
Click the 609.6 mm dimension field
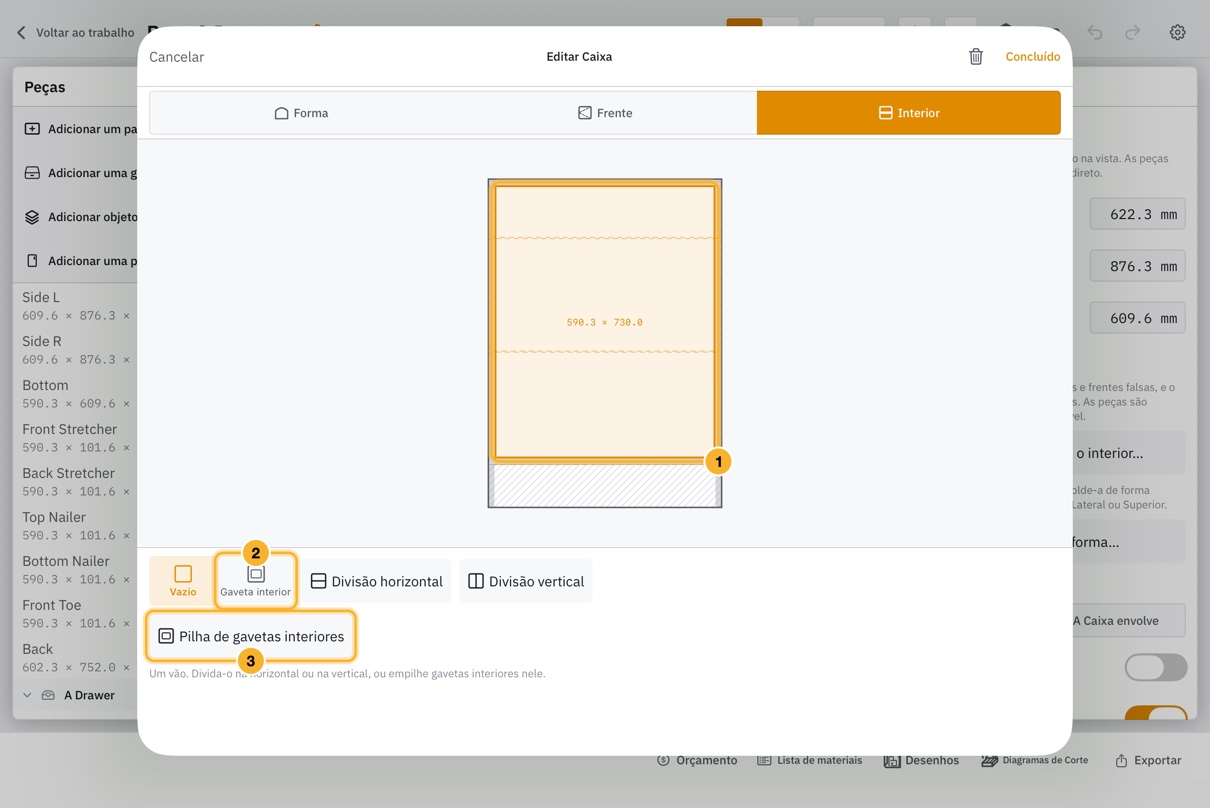tap(1137, 318)
